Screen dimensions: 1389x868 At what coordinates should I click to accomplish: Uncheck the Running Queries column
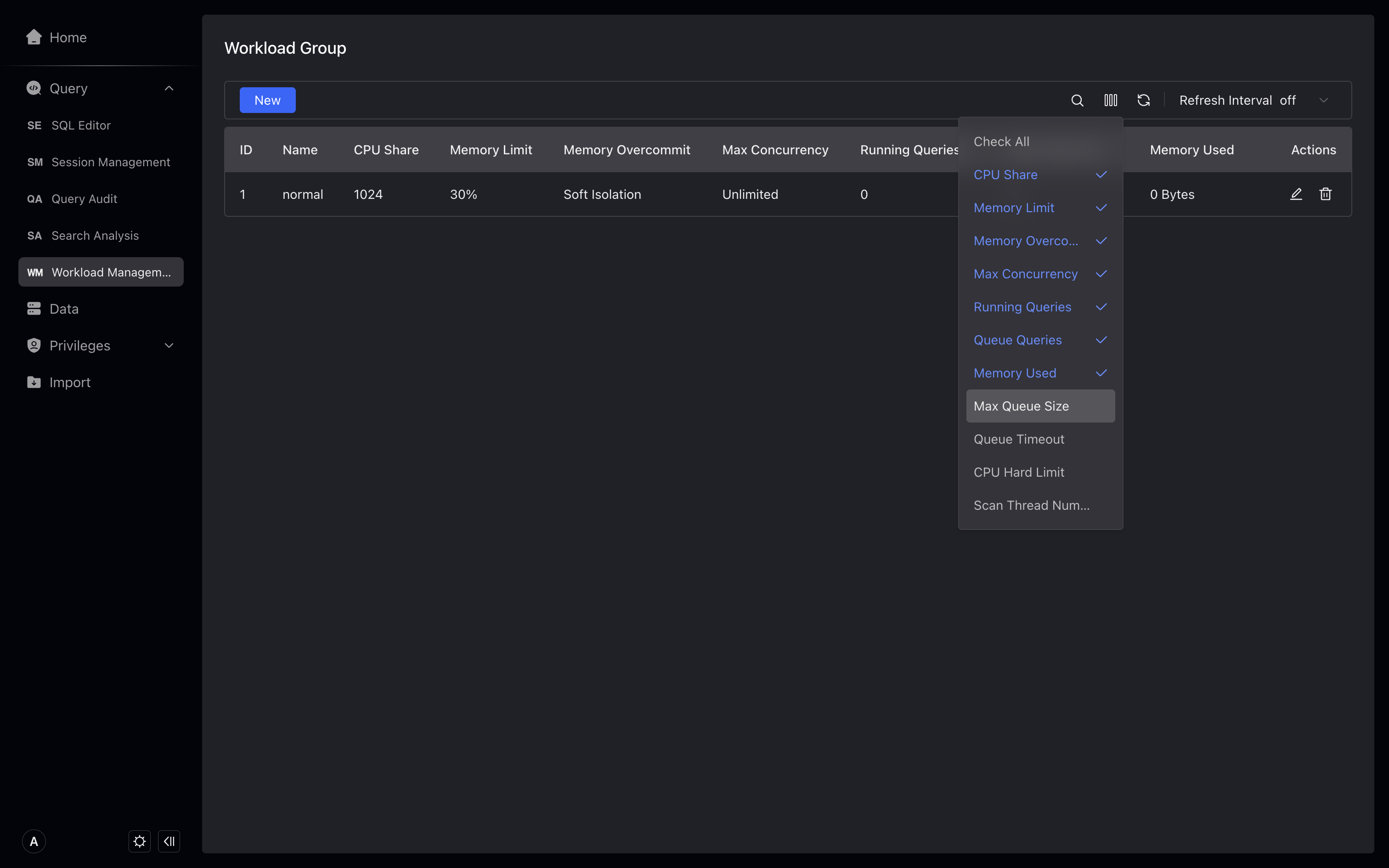tap(1041, 307)
